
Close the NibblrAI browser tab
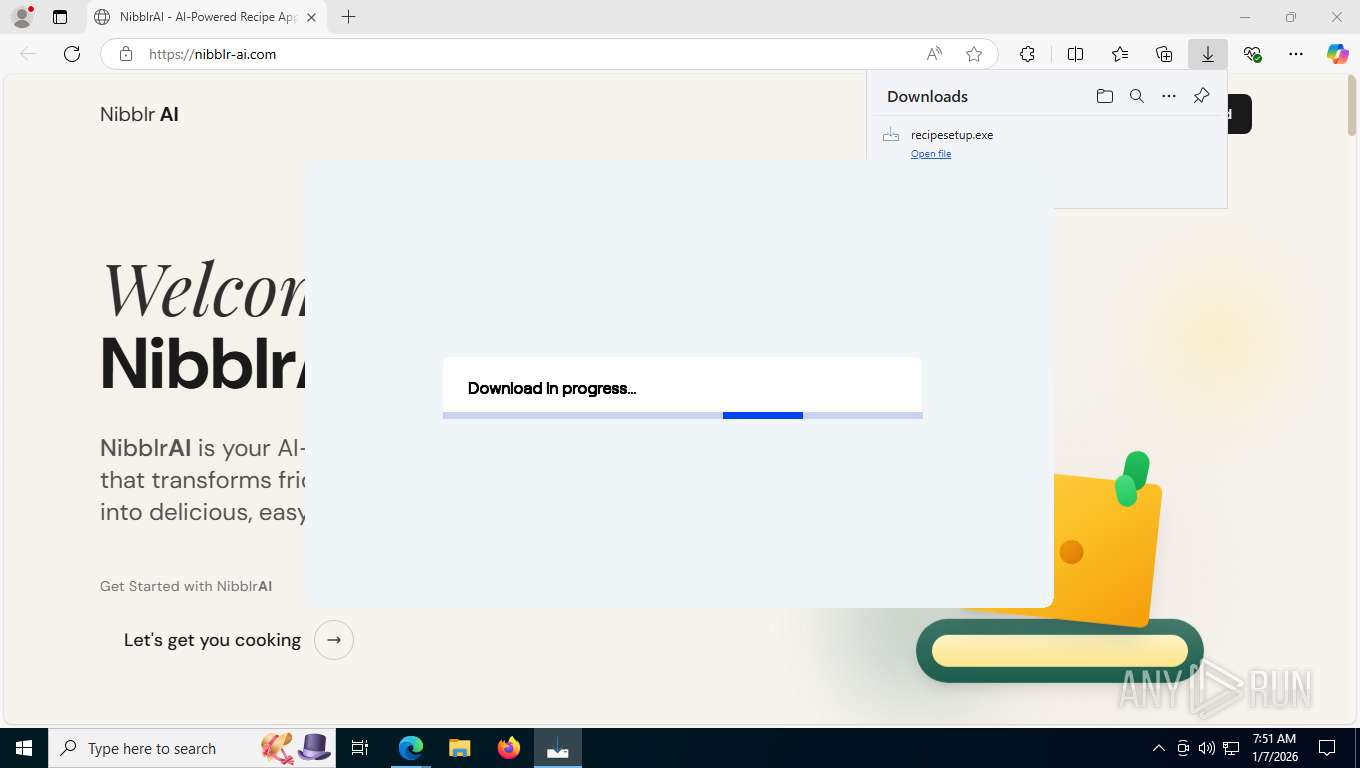click(x=311, y=17)
